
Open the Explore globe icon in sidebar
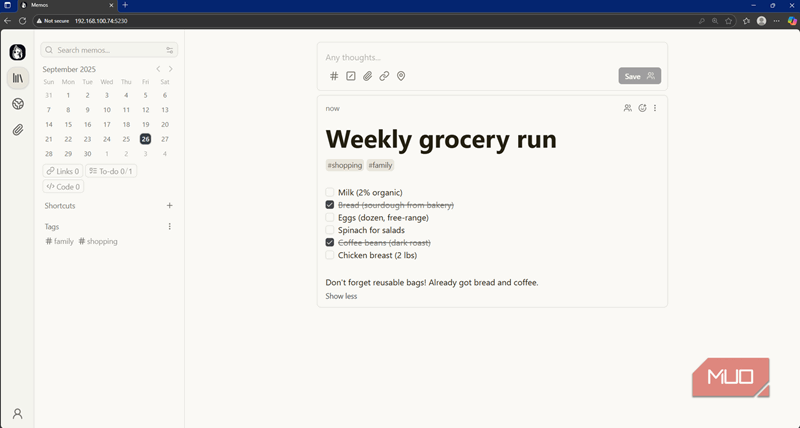18,104
